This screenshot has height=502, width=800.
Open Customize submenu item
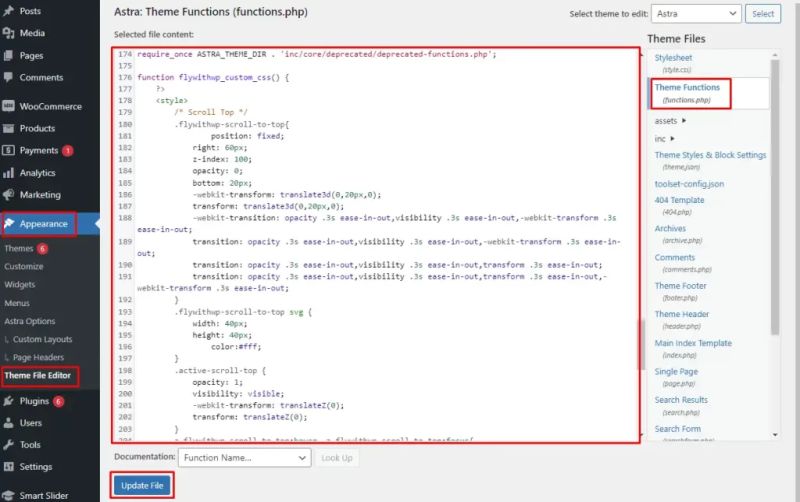pyautogui.click(x=23, y=266)
